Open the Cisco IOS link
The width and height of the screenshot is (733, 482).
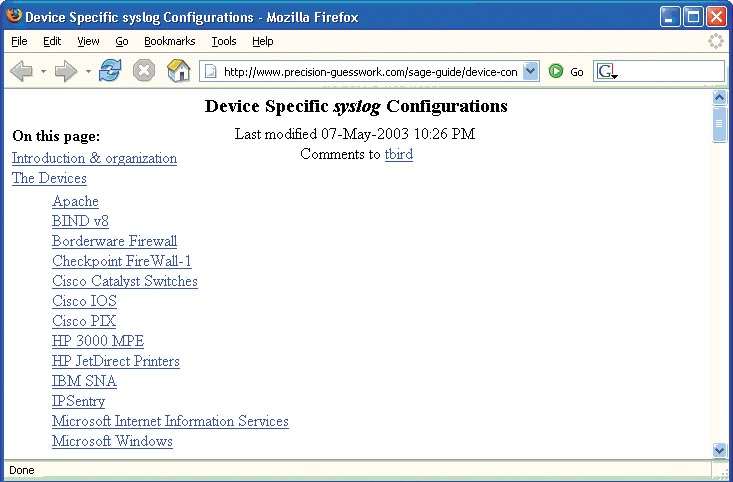click(84, 302)
